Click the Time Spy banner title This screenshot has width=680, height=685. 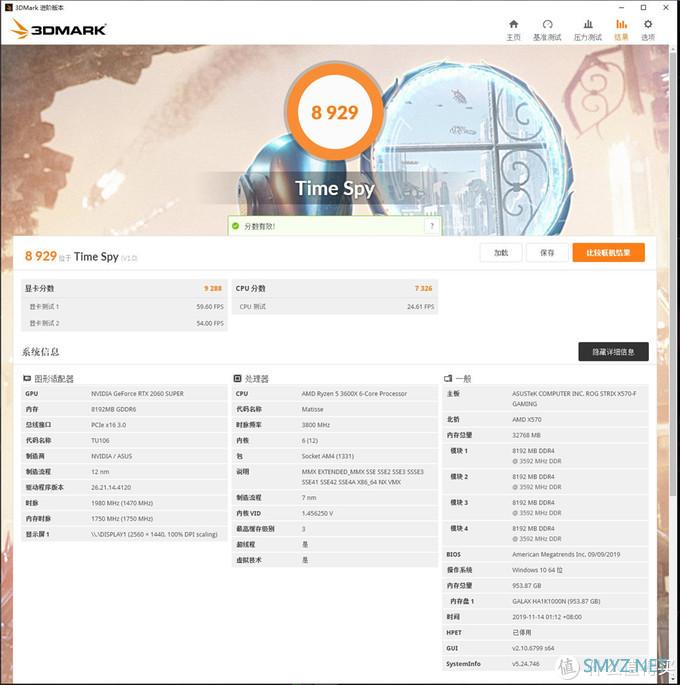click(x=335, y=188)
